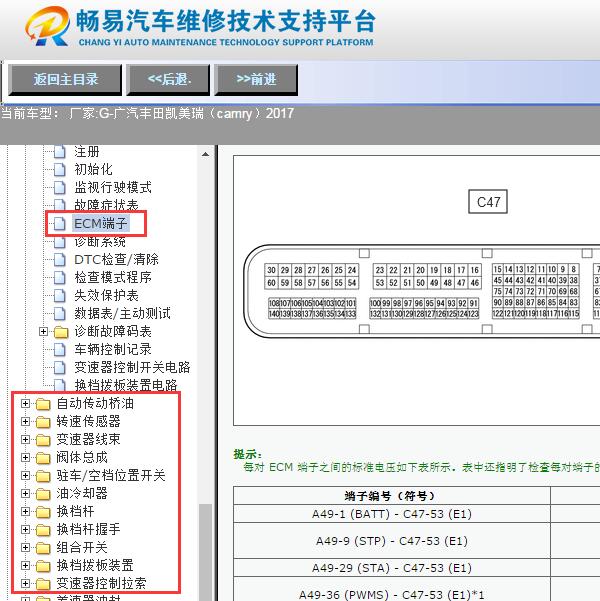Expand the 油冷却器 folder
600x601 pixels.
[x=25, y=493]
